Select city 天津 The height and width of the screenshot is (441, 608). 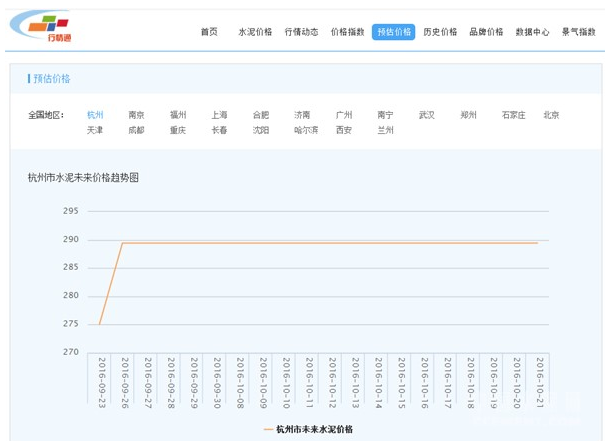(x=95, y=130)
